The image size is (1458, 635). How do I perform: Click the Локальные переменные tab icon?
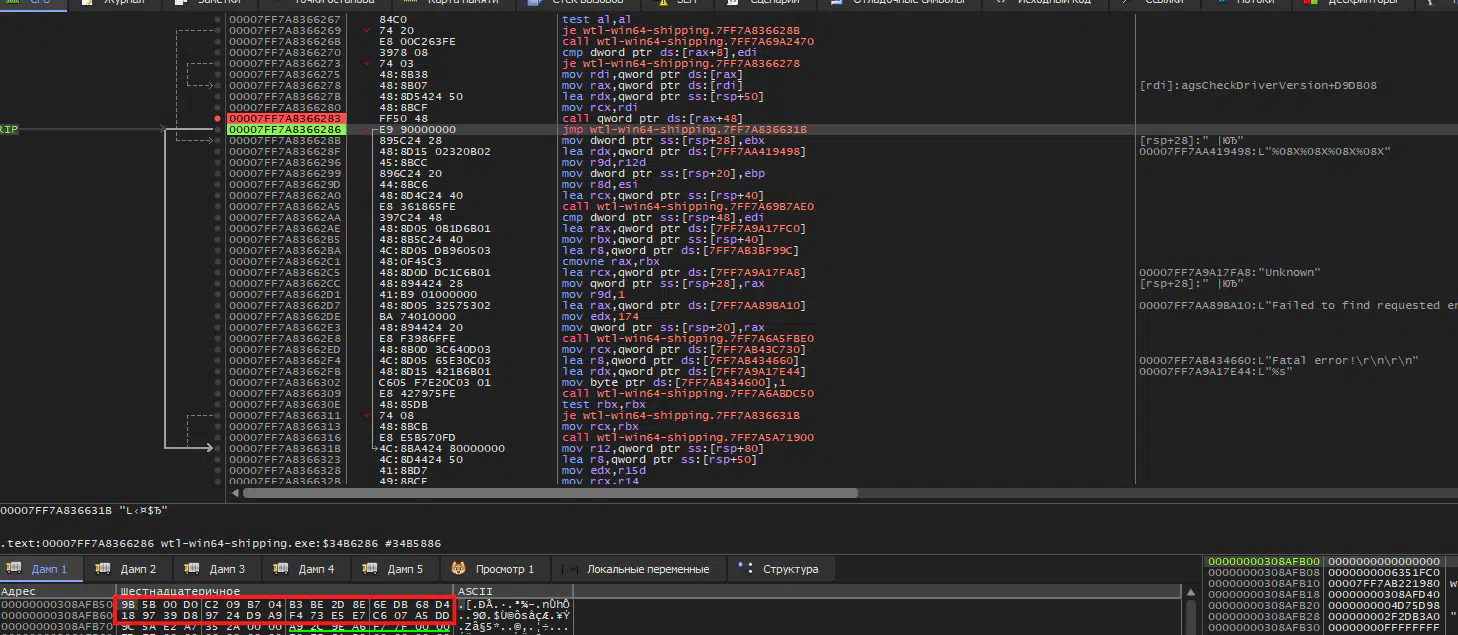click(x=570, y=569)
